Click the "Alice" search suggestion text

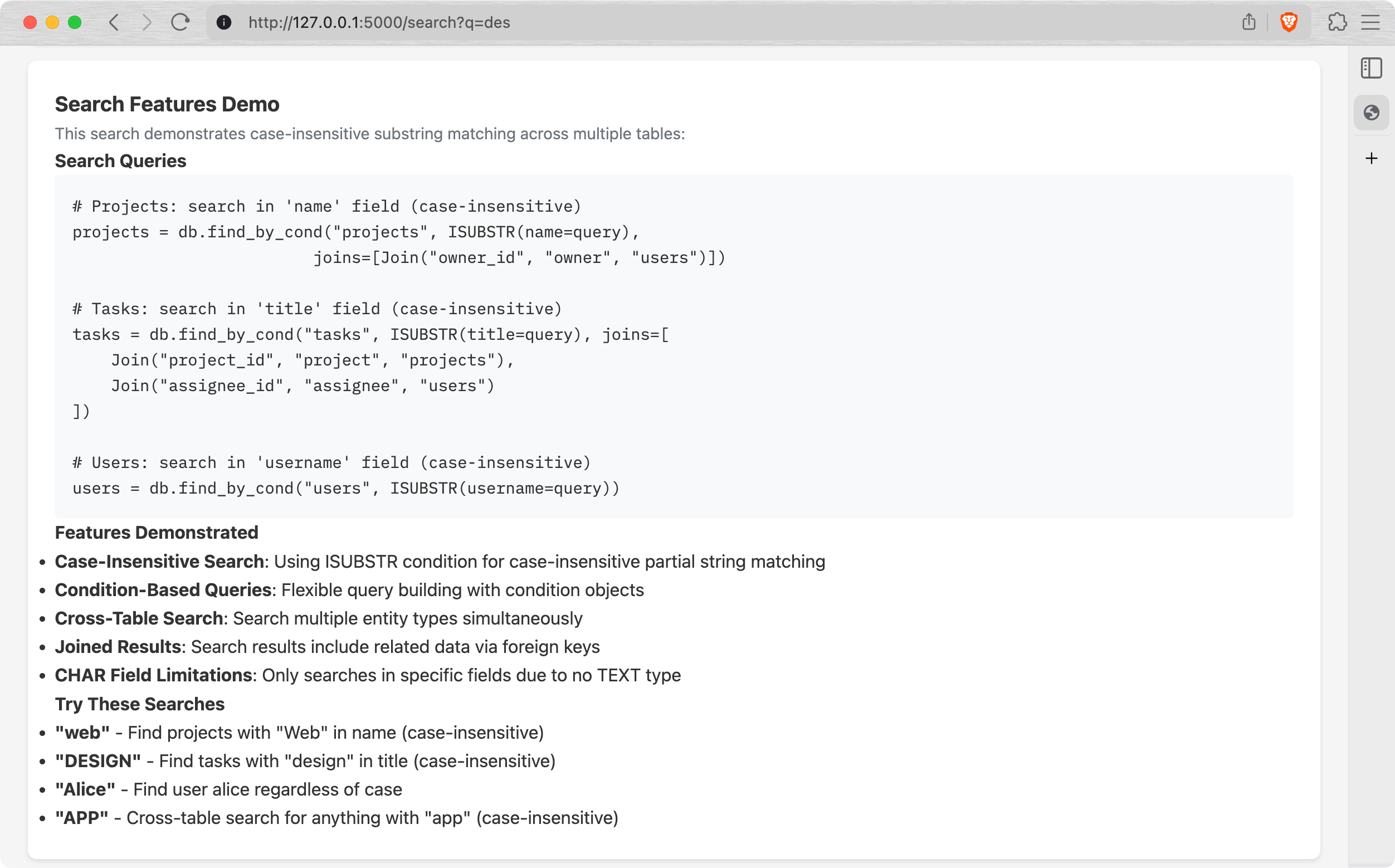[85, 789]
